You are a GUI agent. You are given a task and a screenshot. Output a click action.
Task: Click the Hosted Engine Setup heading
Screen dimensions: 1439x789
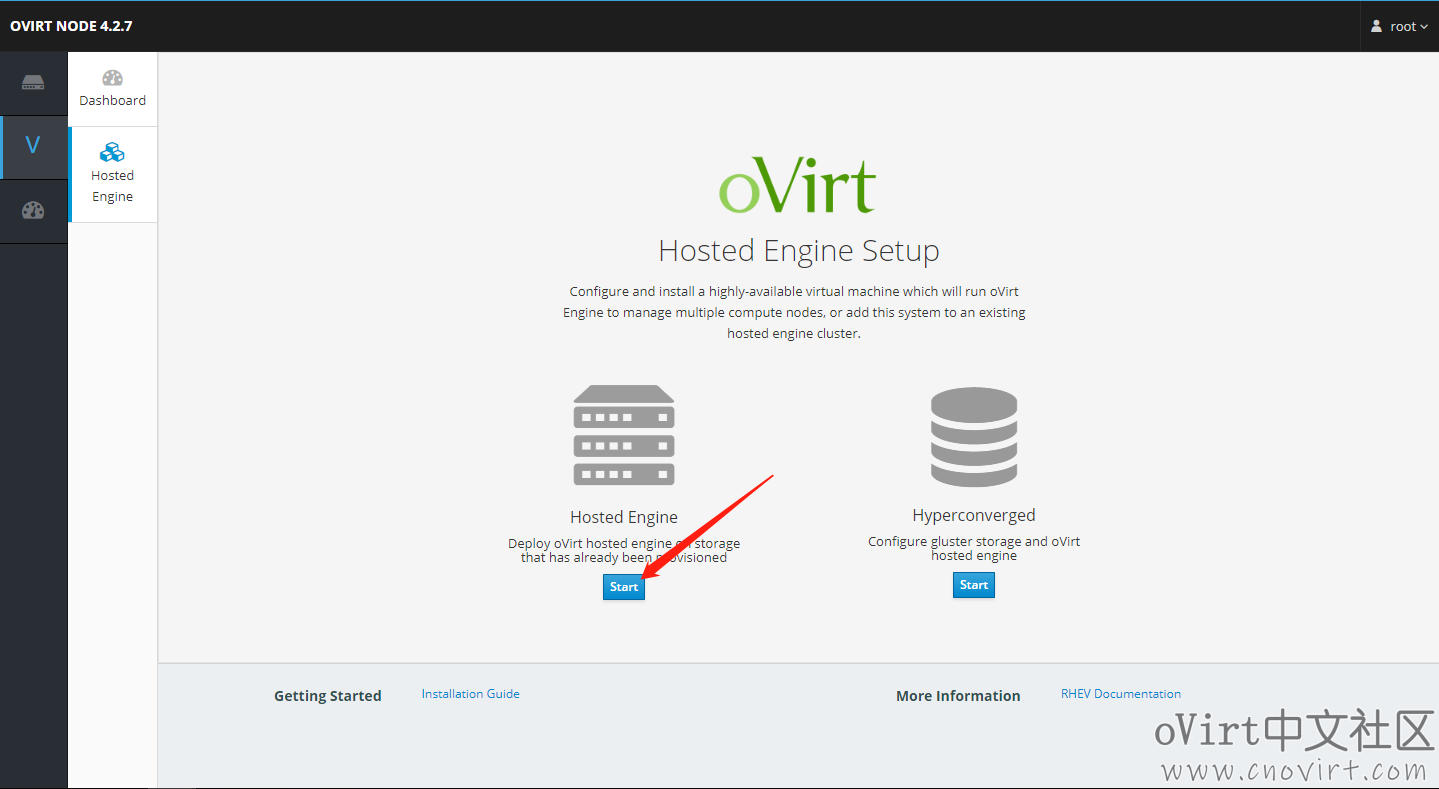coord(799,250)
